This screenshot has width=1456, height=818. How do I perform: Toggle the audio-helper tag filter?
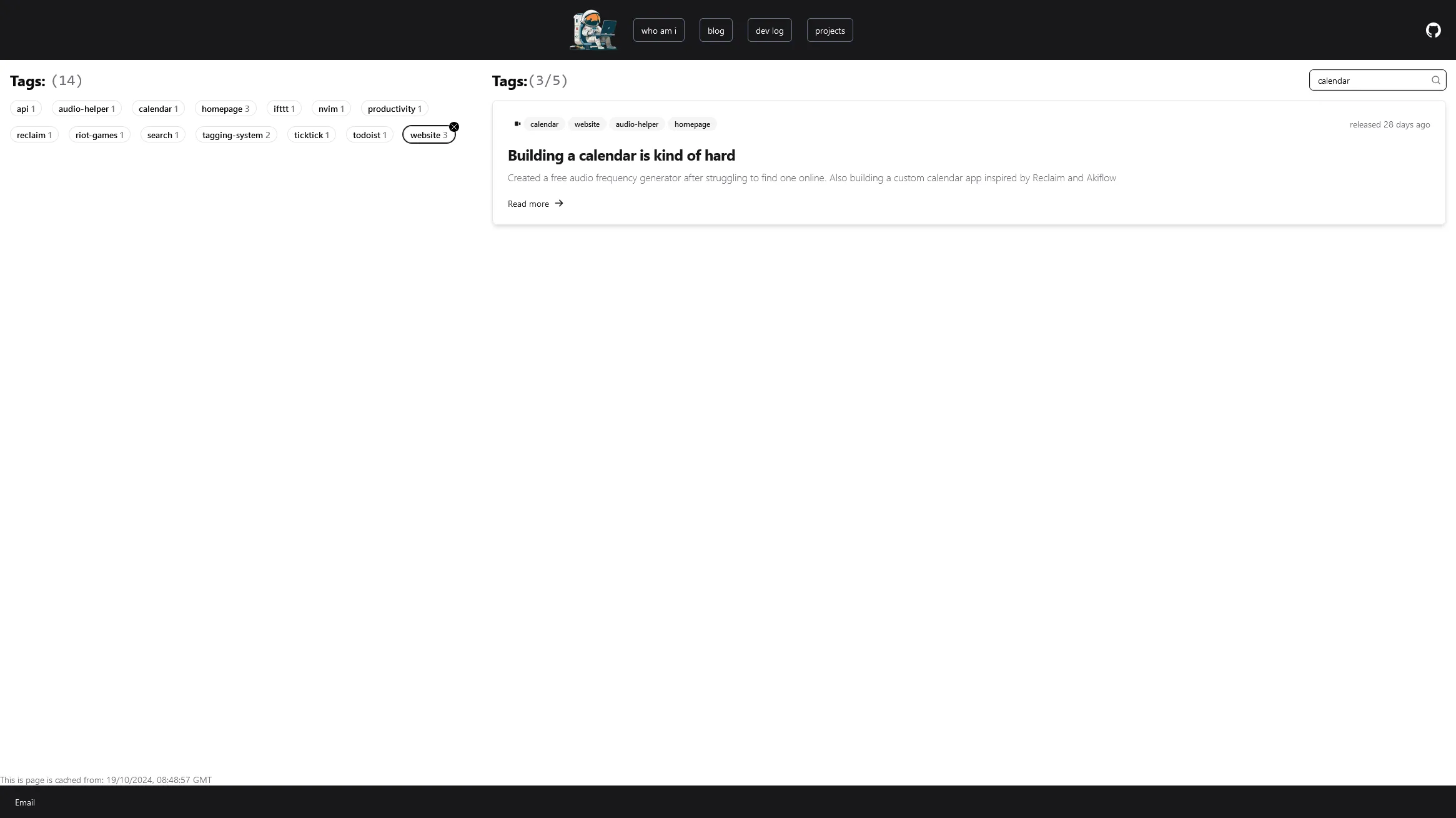87,109
